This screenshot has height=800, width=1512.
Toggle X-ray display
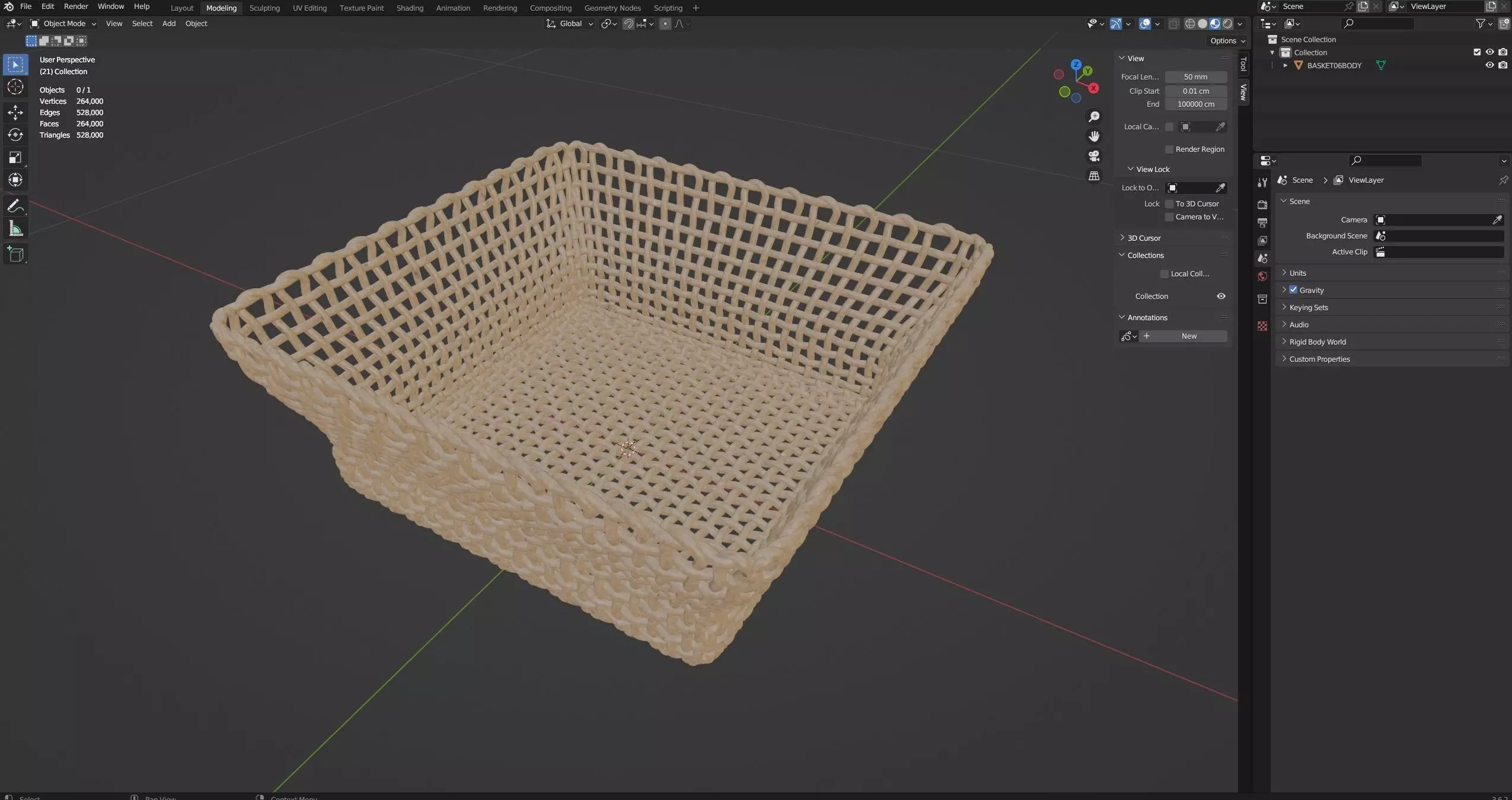click(1173, 24)
